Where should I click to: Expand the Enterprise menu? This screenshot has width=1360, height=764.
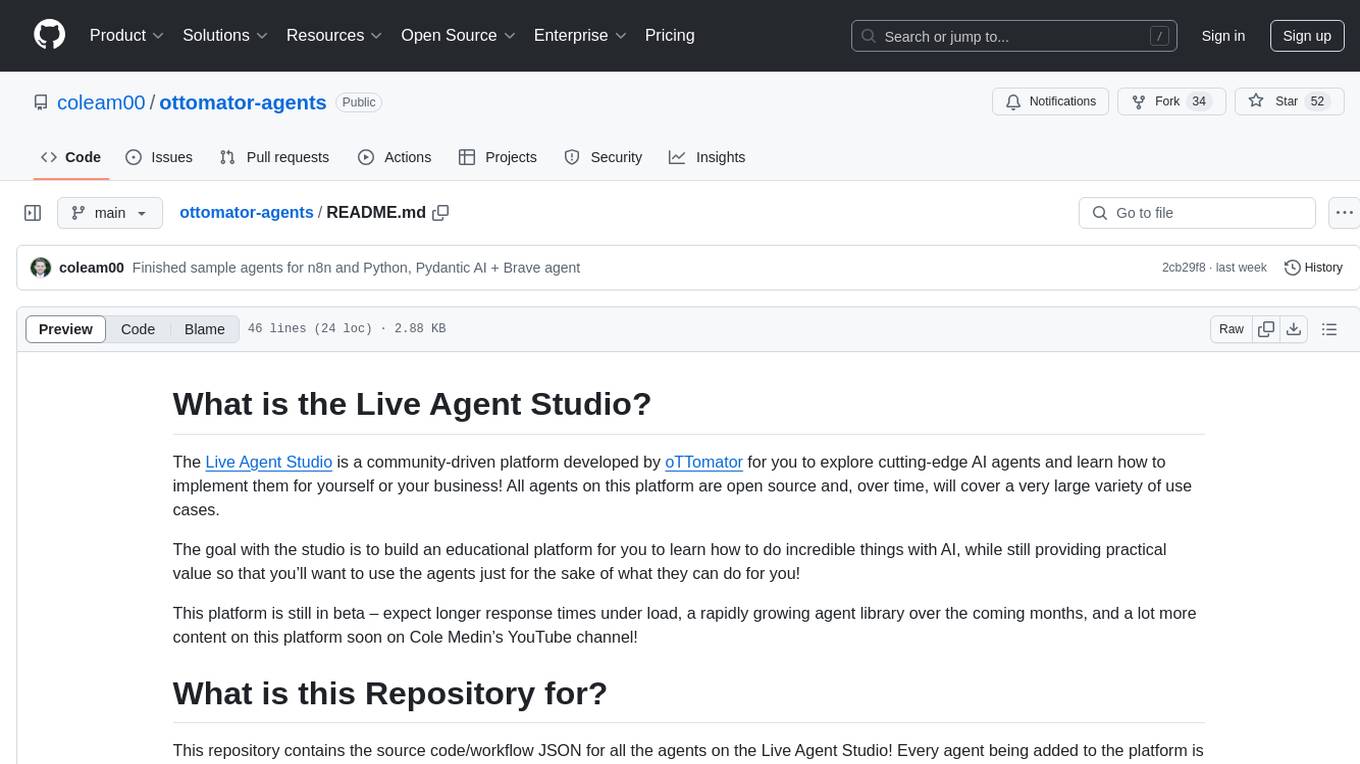[580, 35]
